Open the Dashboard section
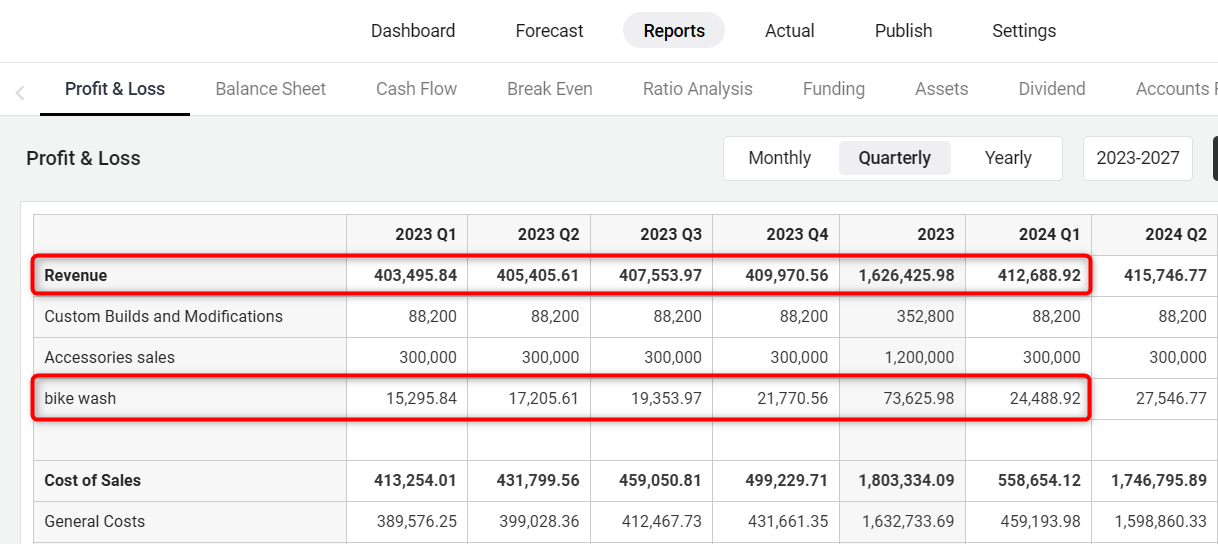The height and width of the screenshot is (544, 1218). coord(413,31)
